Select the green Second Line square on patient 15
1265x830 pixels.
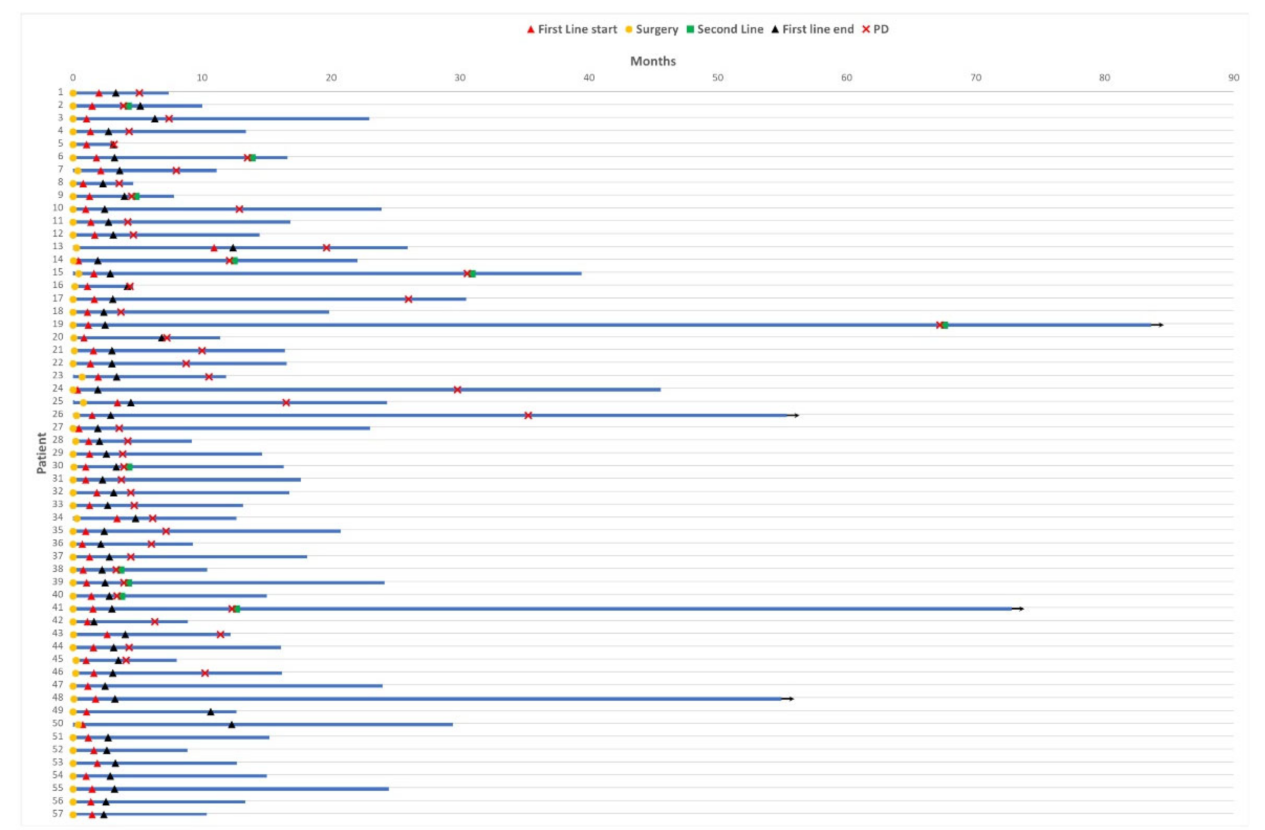click(472, 273)
